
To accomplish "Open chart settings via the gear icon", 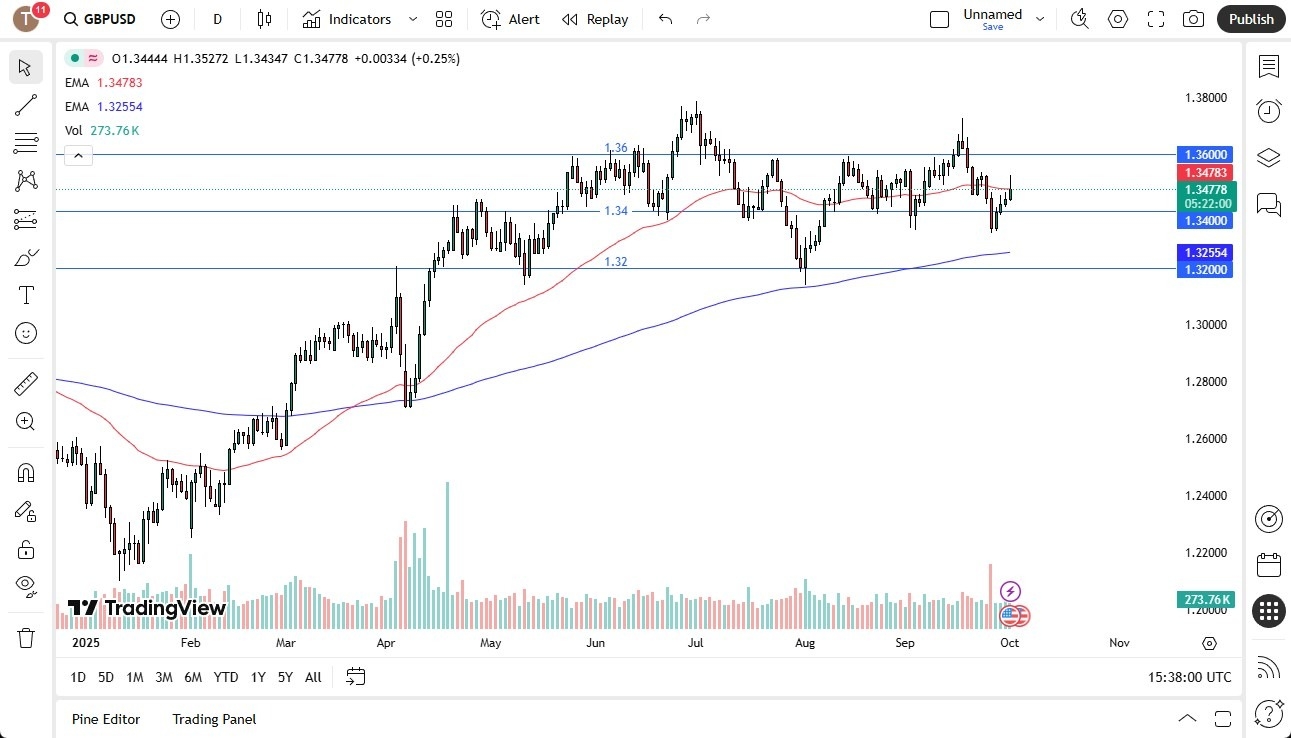I will 1118,19.
